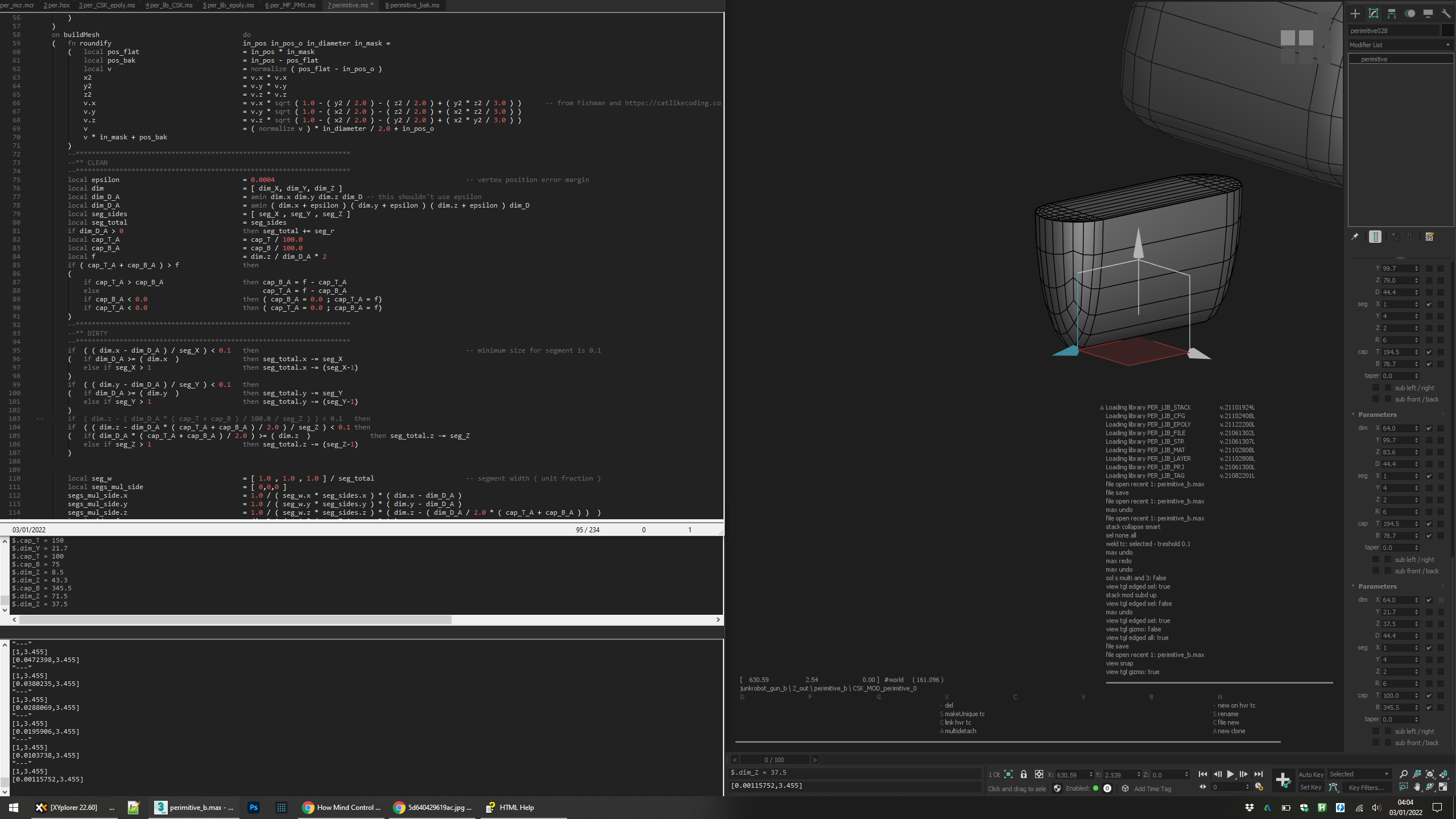Screen dimensions: 1456x819
Task: Toggle the Selection Lock padlock icon
Action: (1024, 774)
